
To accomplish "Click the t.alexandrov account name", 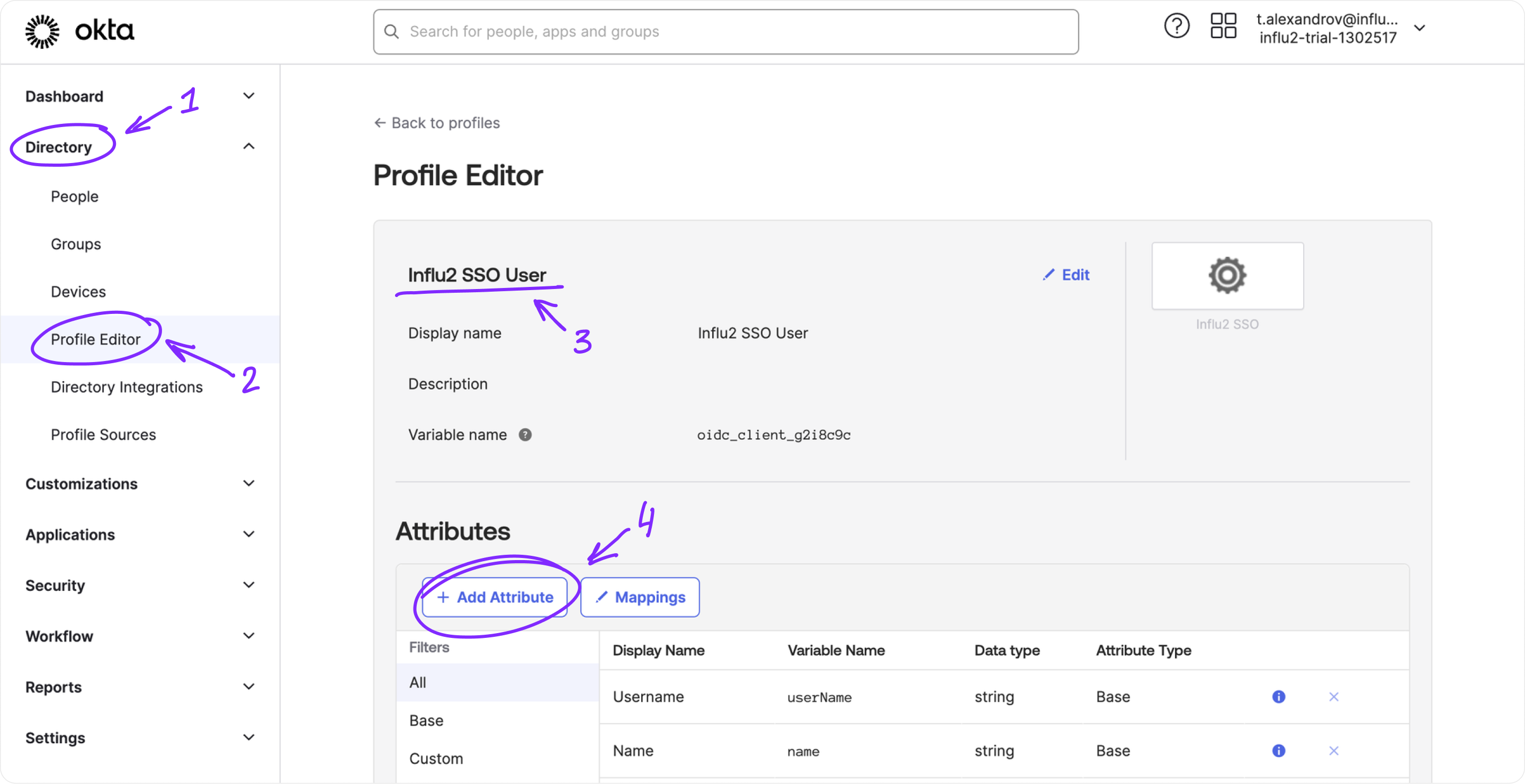I will [x=1327, y=20].
